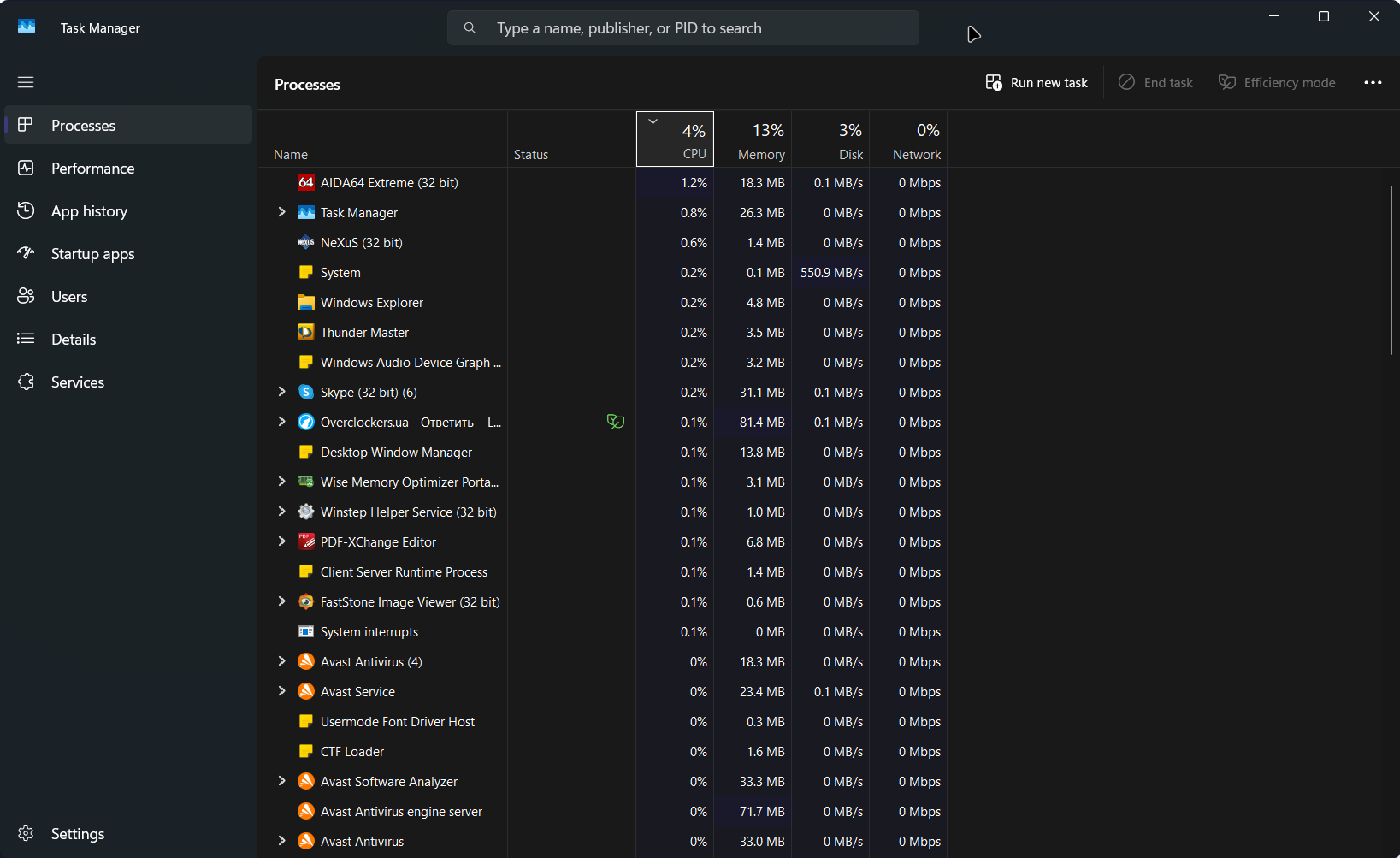Expand the Task Manager process group
1400x858 pixels.
click(281, 212)
